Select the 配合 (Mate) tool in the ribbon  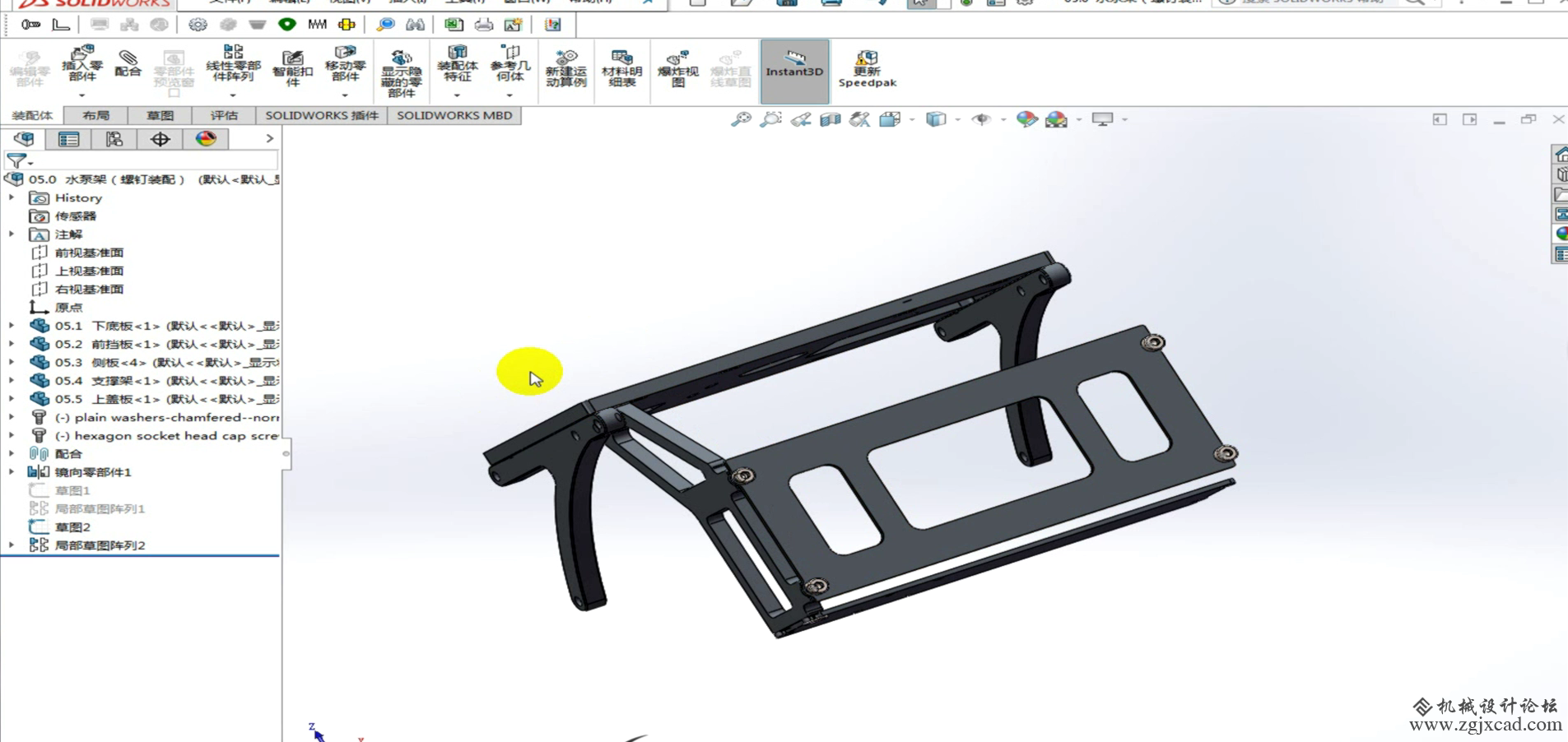click(x=128, y=64)
